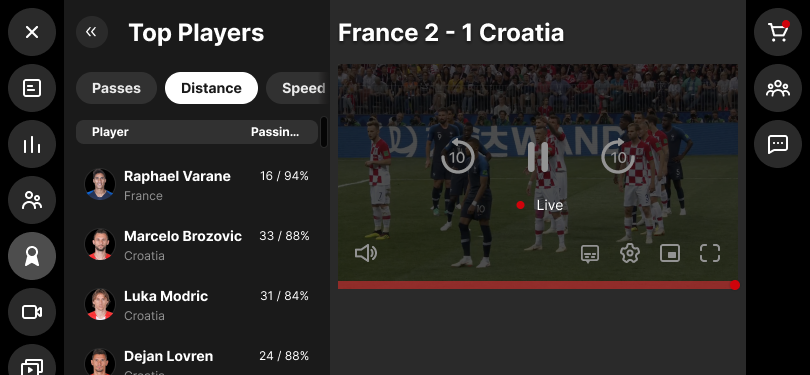Collapse the Top Players panel

click(91, 32)
